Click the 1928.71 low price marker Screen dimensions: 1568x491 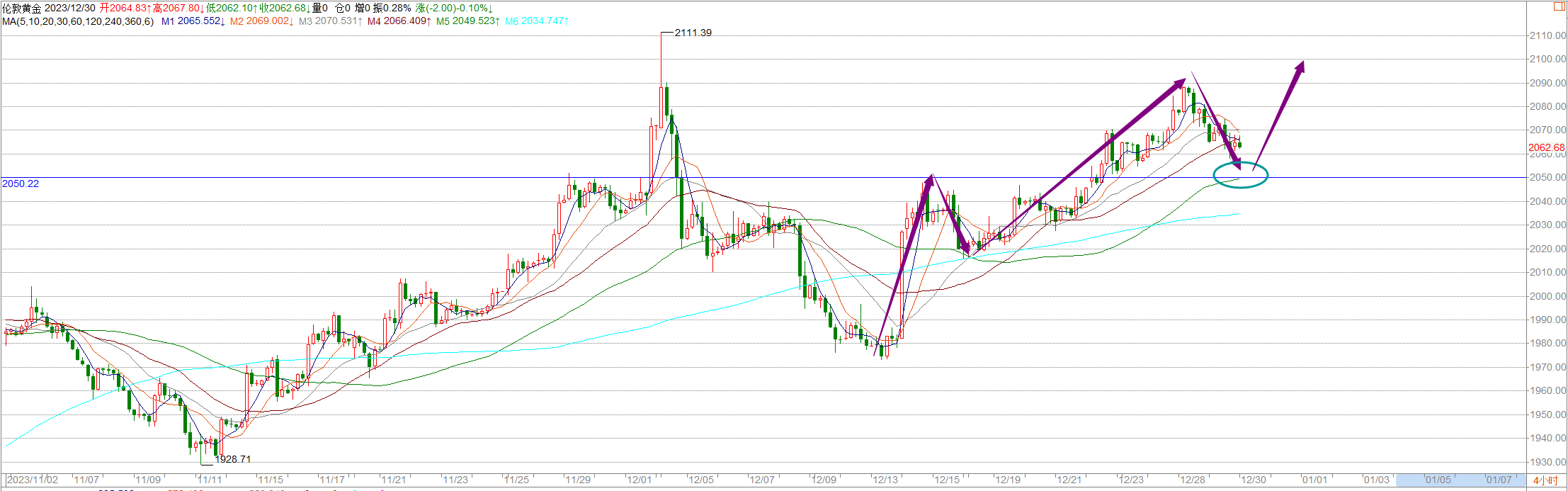click(232, 459)
